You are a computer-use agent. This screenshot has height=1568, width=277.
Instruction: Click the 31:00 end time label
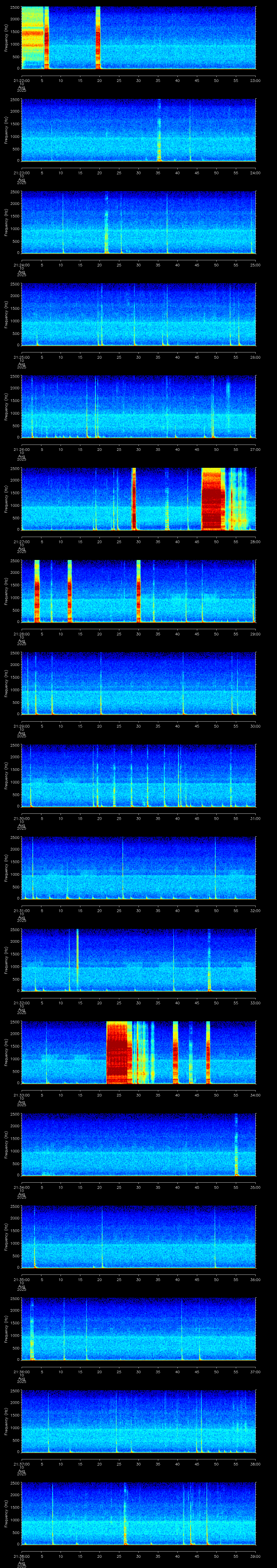255,818
